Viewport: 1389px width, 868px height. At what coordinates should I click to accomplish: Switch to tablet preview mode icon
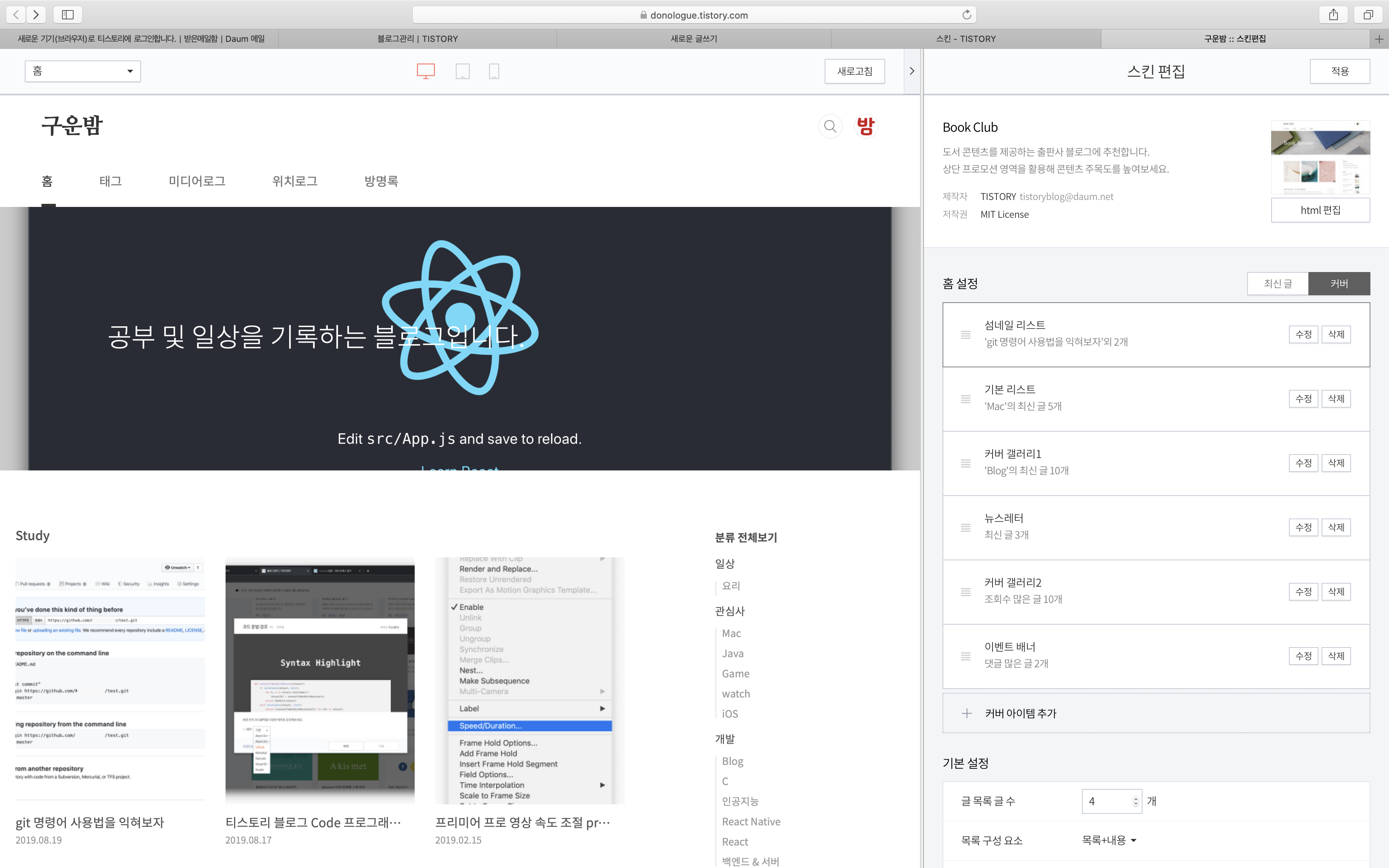pyautogui.click(x=462, y=71)
